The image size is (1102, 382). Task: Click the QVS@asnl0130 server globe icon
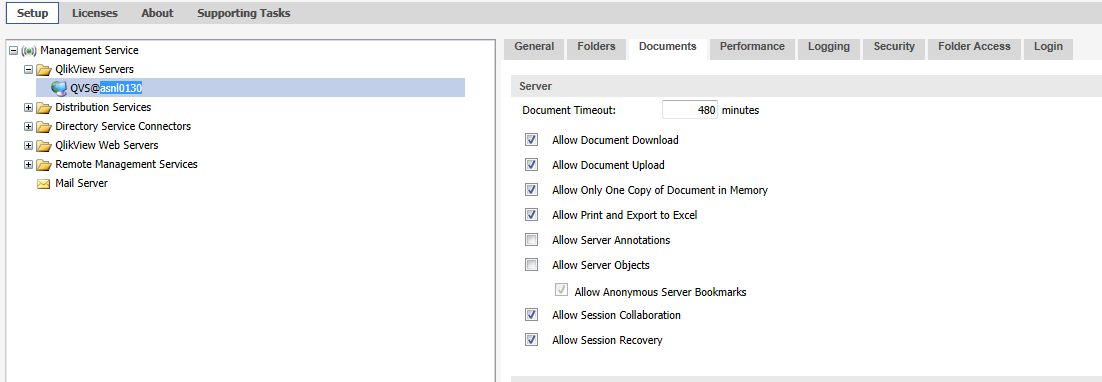59,88
